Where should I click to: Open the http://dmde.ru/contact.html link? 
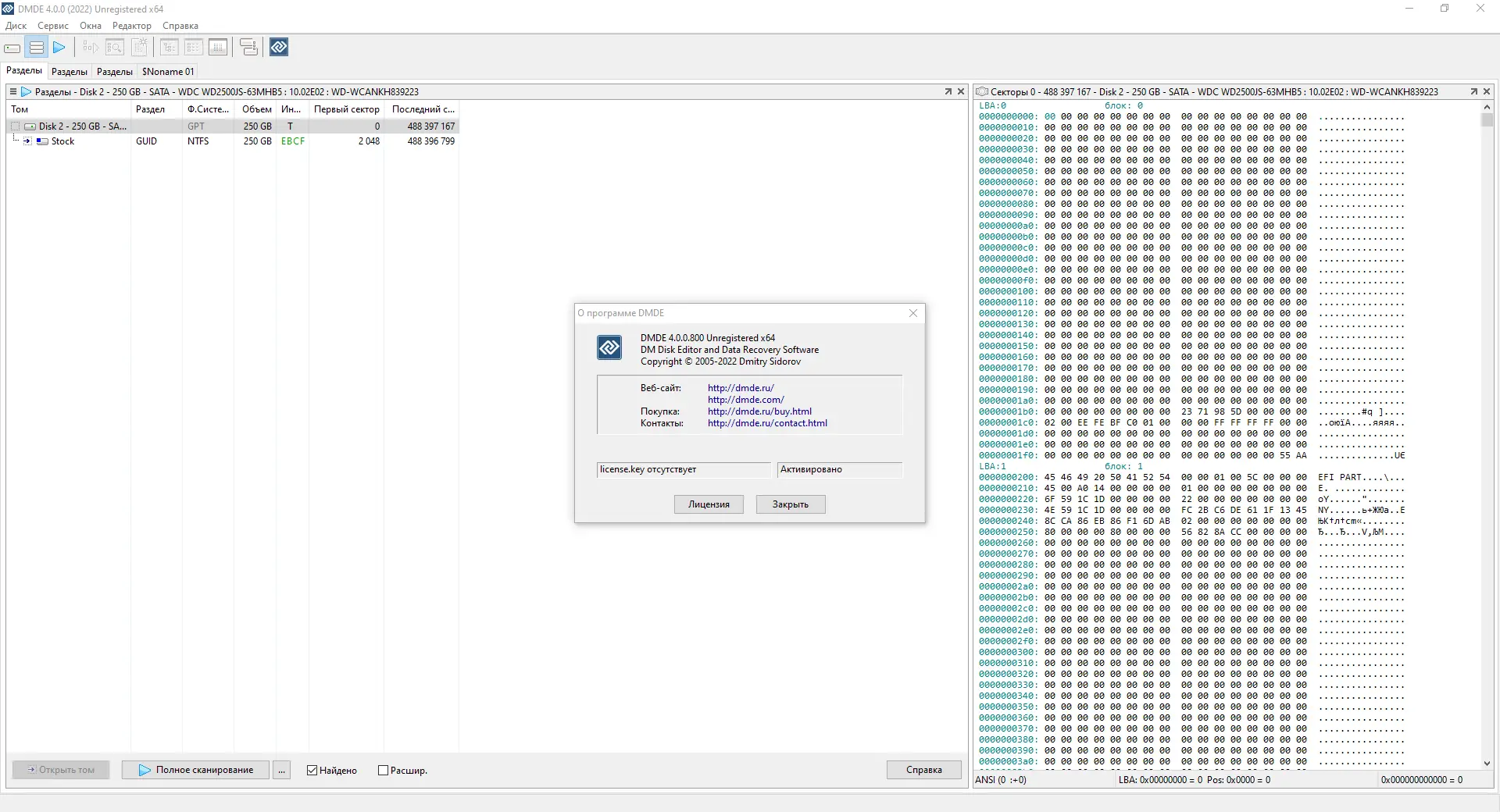(x=767, y=423)
